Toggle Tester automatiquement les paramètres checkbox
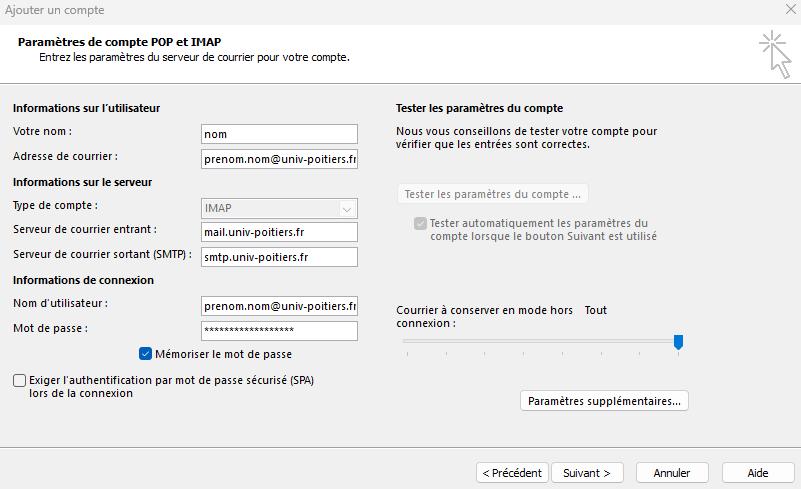Screen dimensions: 801x489 (x=420, y=223)
